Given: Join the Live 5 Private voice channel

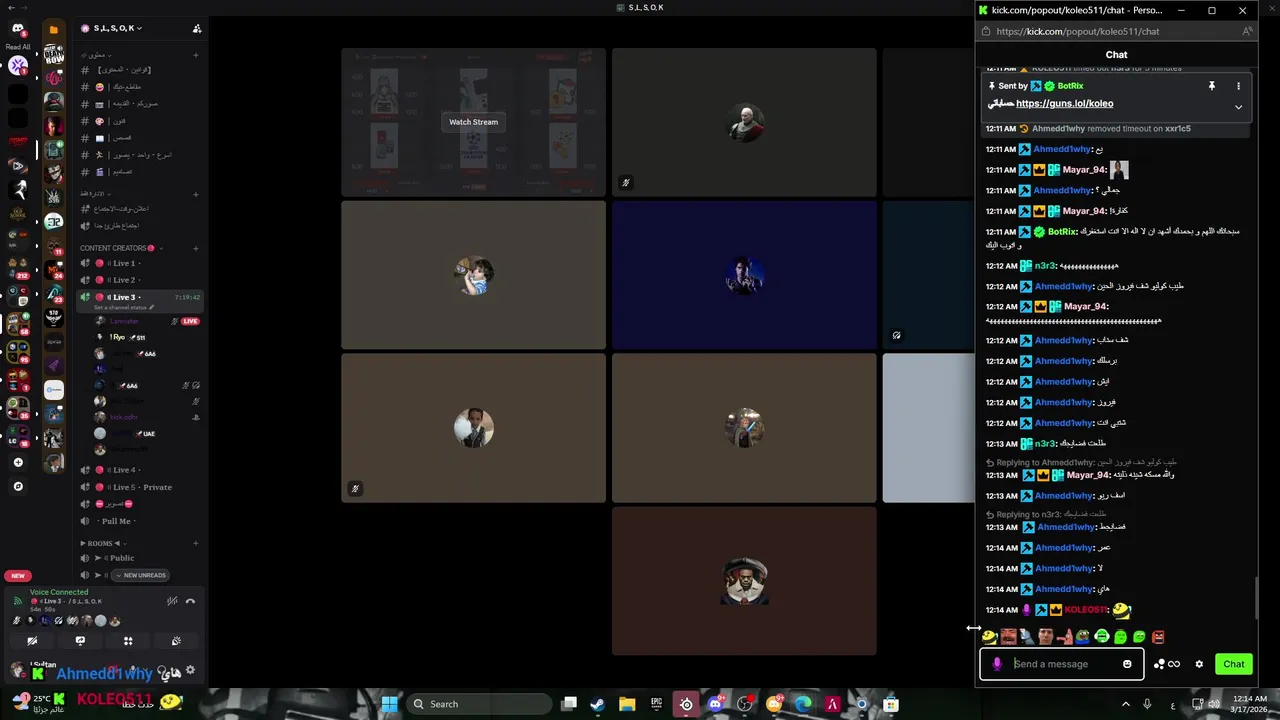Looking at the screenshot, I should (x=140, y=487).
